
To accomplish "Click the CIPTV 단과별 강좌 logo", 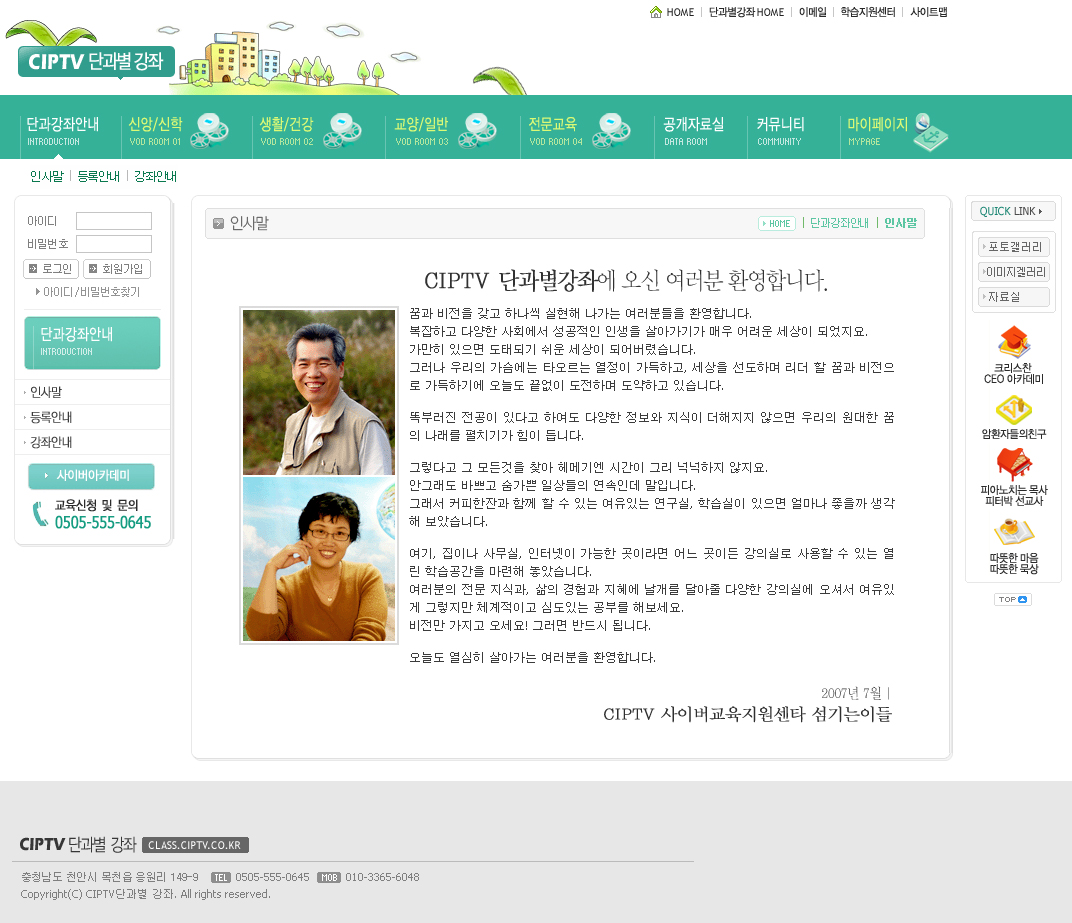I will [x=96, y=61].
